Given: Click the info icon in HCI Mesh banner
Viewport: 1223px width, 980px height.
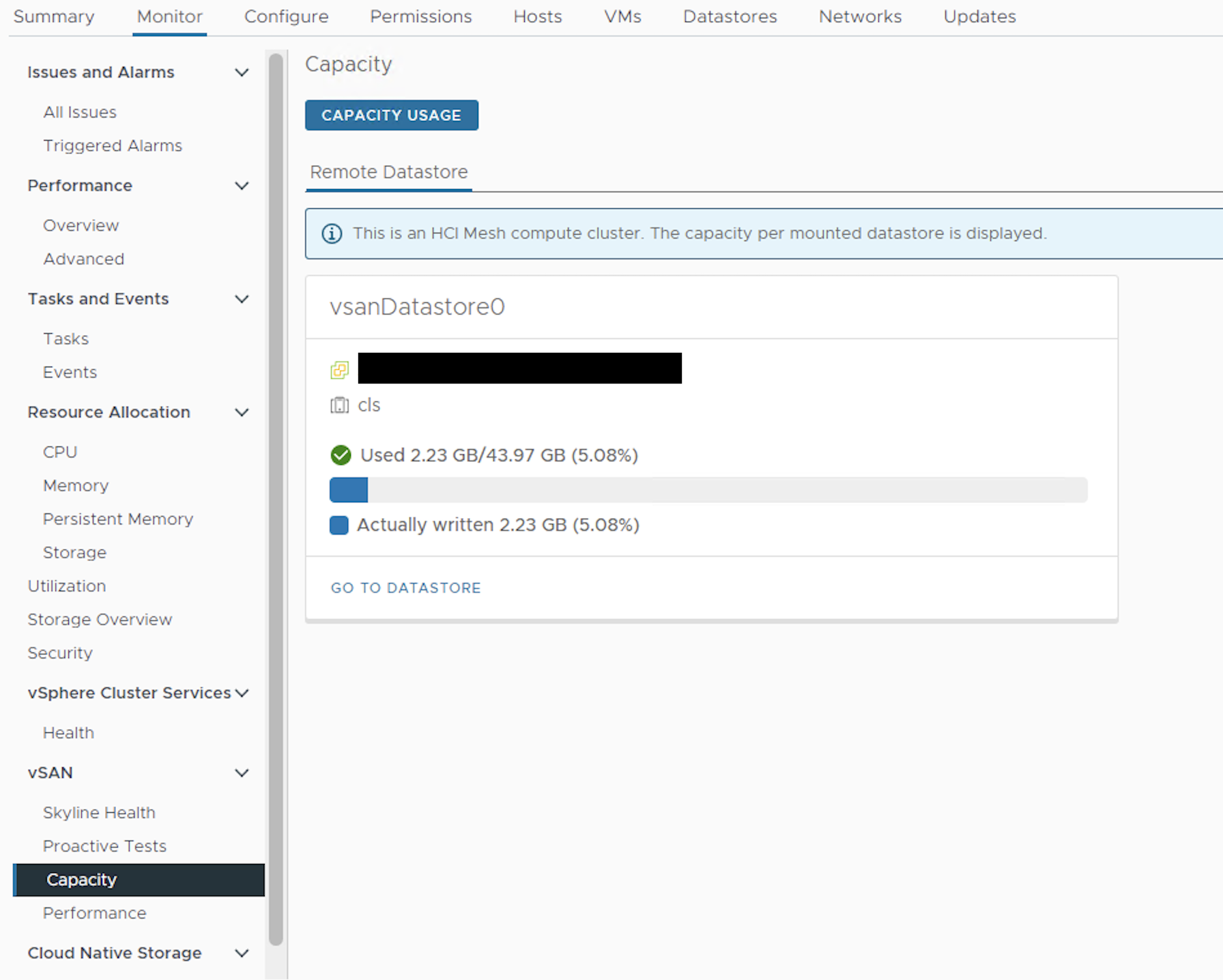Looking at the screenshot, I should [x=332, y=233].
